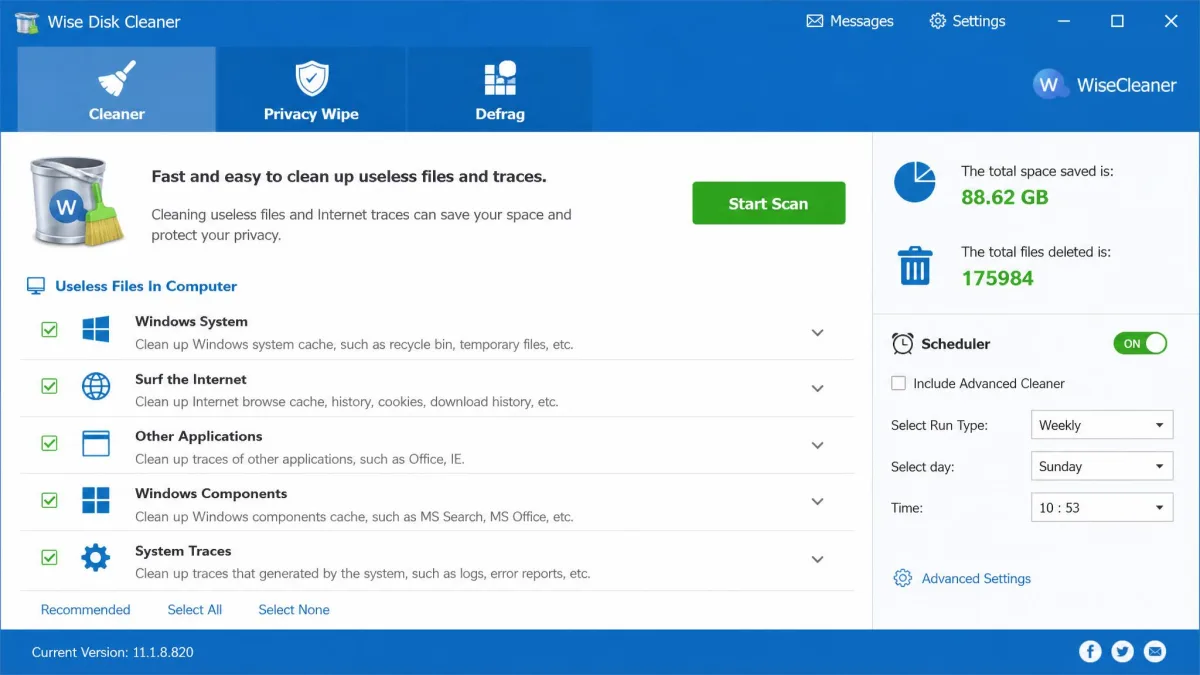Switch to the Defrag tab
The height and width of the screenshot is (675, 1200).
[x=500, y=89]
